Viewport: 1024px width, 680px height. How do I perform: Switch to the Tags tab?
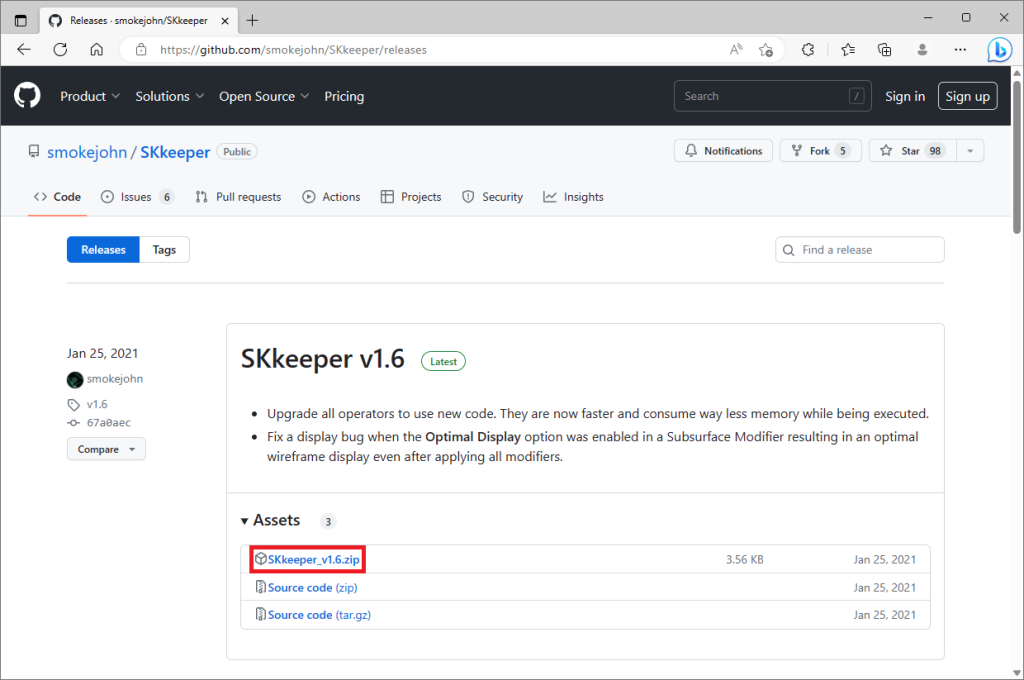(164, 250)
